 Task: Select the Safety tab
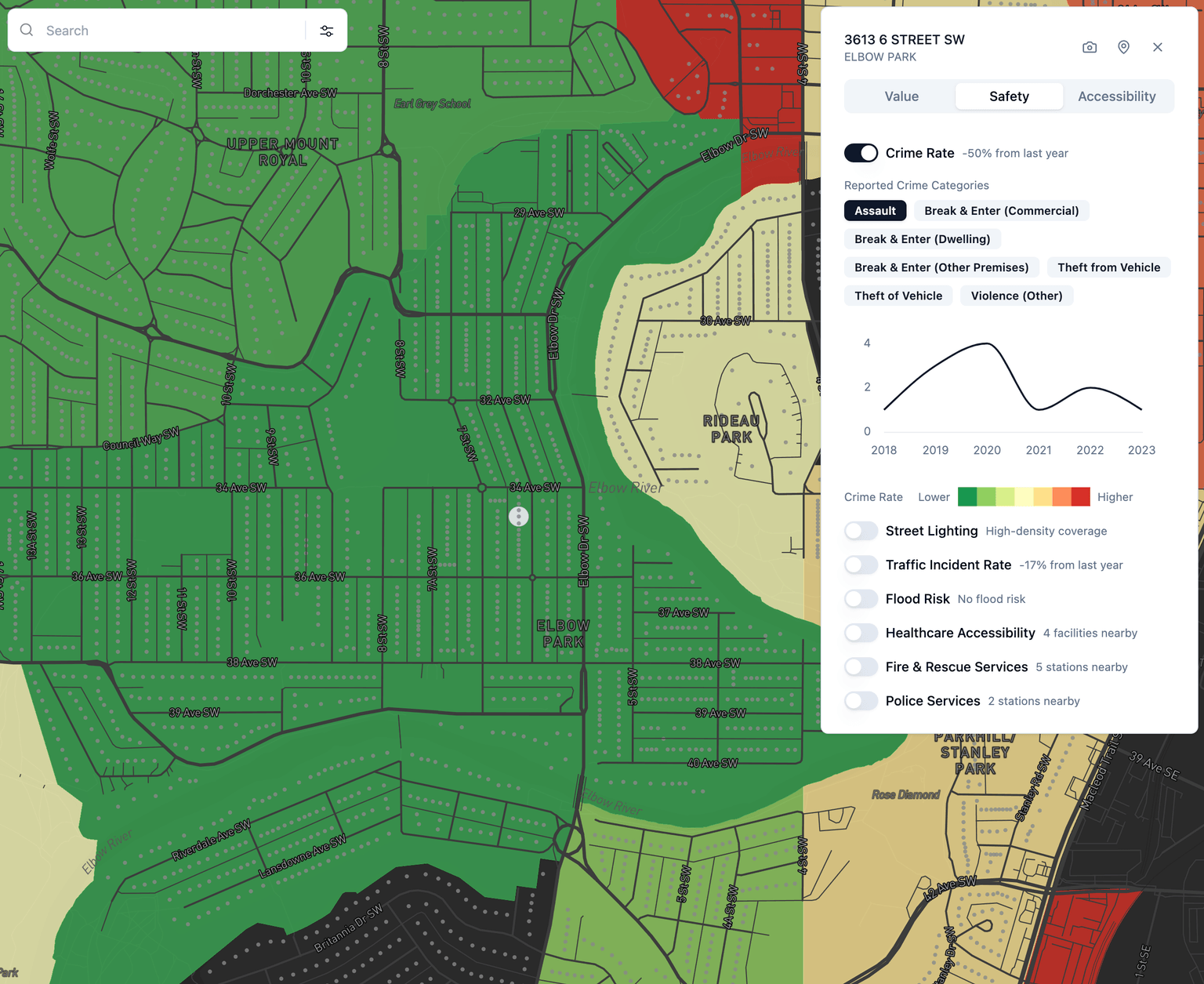pyautogui.click(x=1009, y=96)
